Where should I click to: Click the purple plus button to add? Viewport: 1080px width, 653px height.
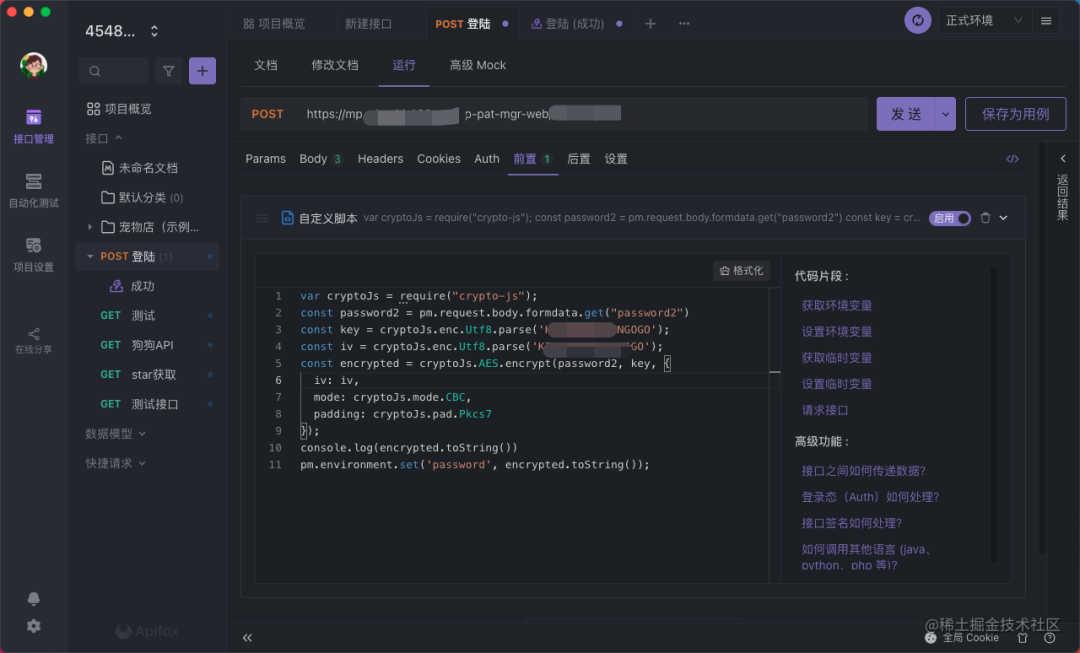point(202,71)
